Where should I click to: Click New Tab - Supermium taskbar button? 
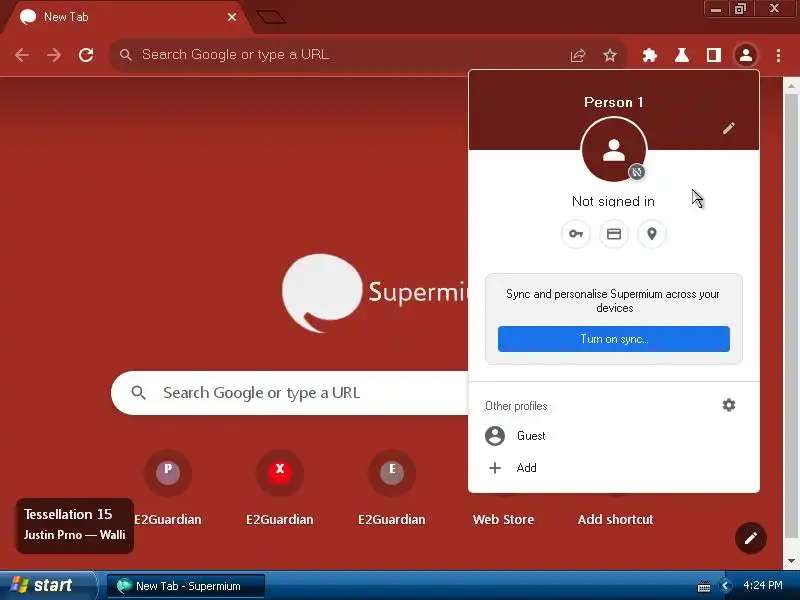coord(186,586)
